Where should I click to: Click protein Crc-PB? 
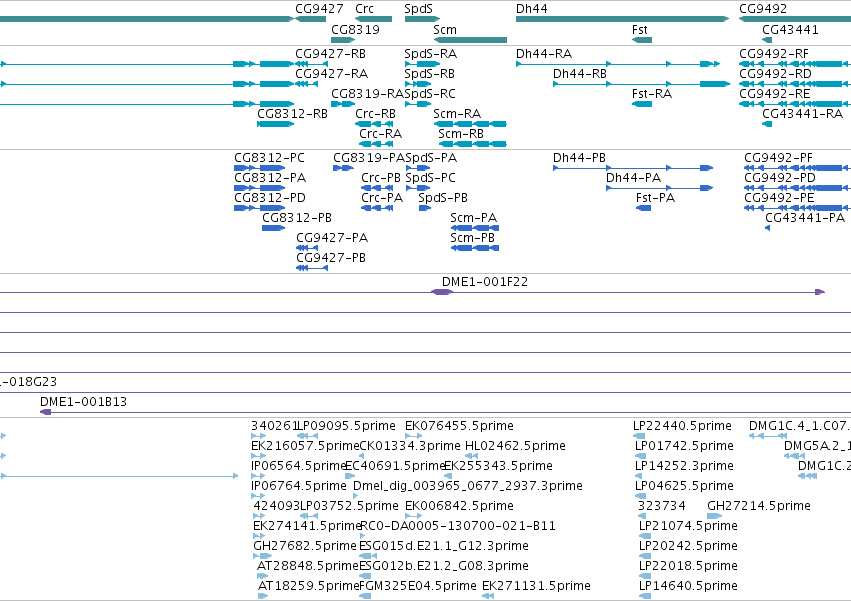click(377, 188)
